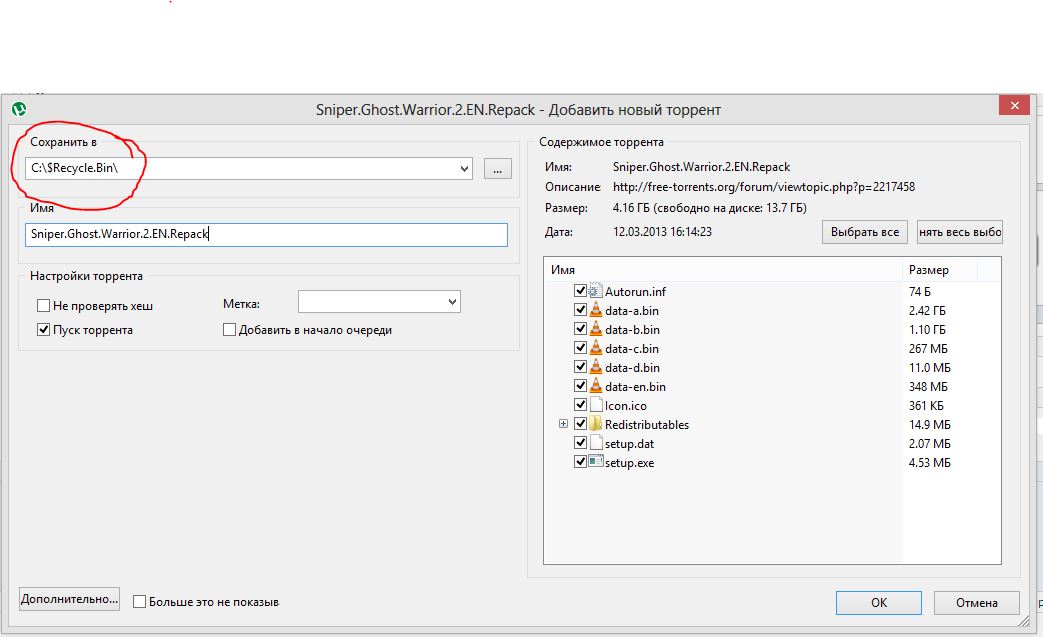Click the 'Снять весь выбор' deselect button

(960, 232)
